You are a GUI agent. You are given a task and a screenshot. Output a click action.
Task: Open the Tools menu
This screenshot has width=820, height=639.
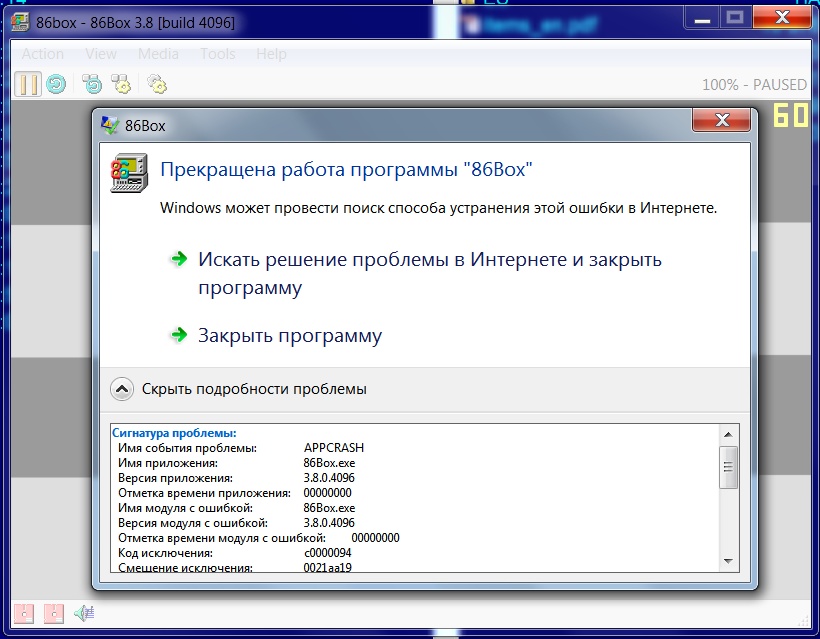218,54
